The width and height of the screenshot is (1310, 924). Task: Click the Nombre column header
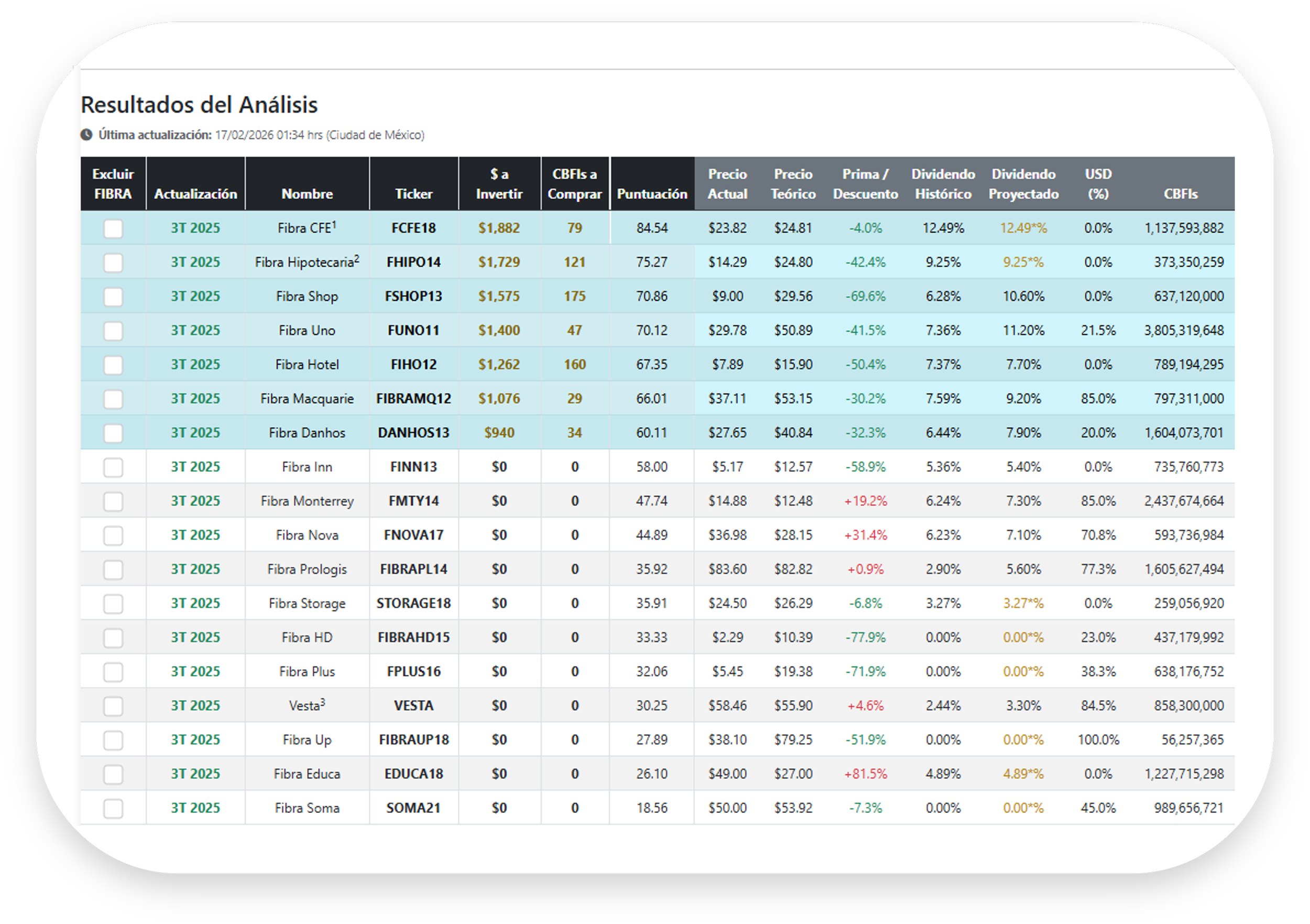(307, 194)
